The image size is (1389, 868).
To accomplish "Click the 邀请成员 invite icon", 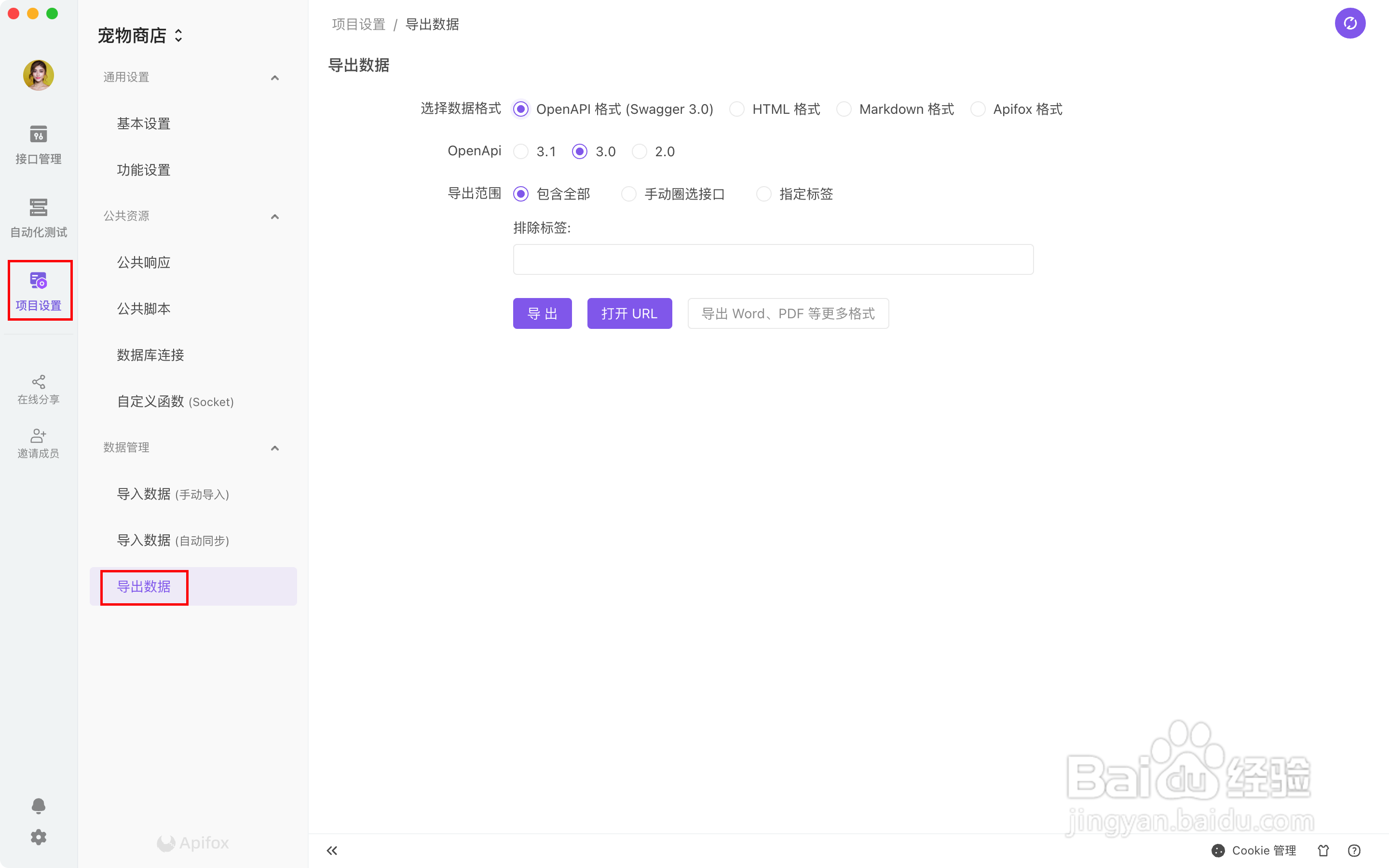I will tap(39, 443).
